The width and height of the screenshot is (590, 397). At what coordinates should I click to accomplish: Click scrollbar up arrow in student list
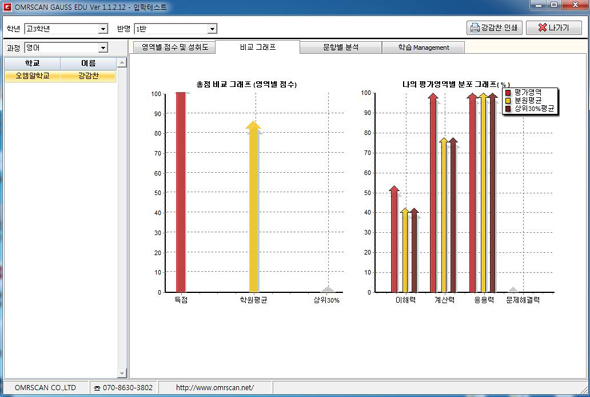coord(122,62)
